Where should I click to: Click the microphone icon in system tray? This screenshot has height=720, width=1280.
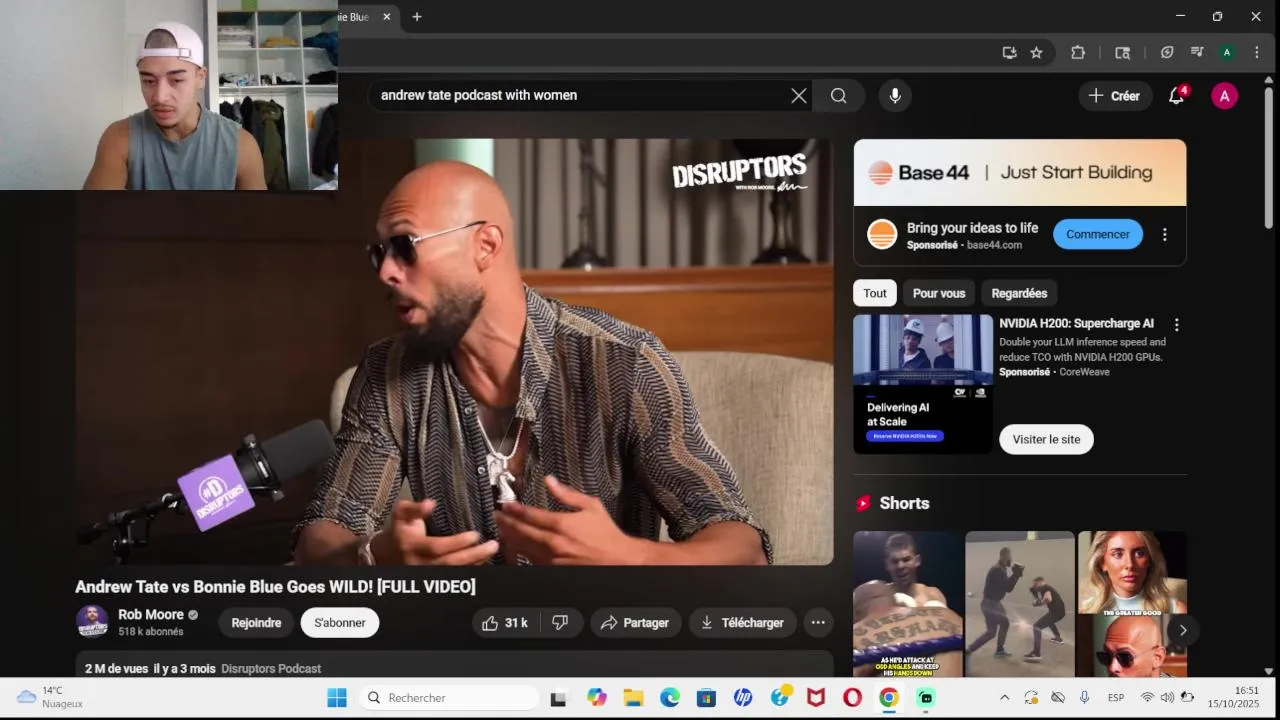click(1084, 698)
